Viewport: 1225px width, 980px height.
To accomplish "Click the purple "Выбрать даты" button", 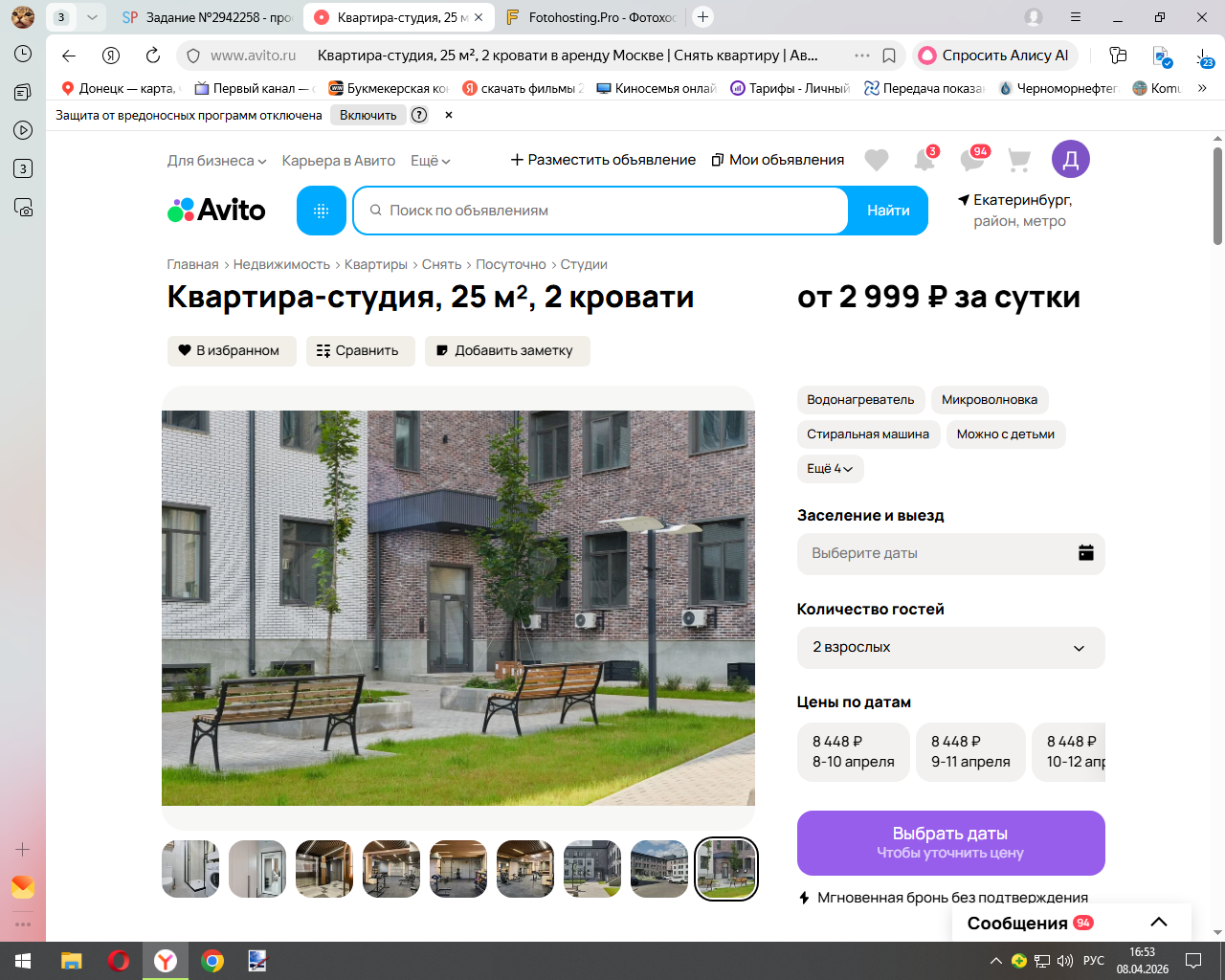I will pyautogui.click(x=950, y=843).
